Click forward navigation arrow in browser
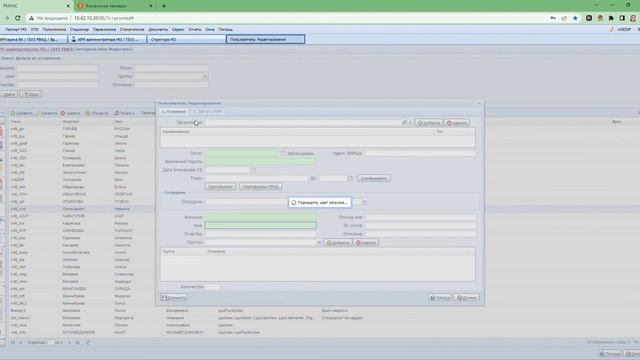The image size is (640, 360). pos(6,18)
